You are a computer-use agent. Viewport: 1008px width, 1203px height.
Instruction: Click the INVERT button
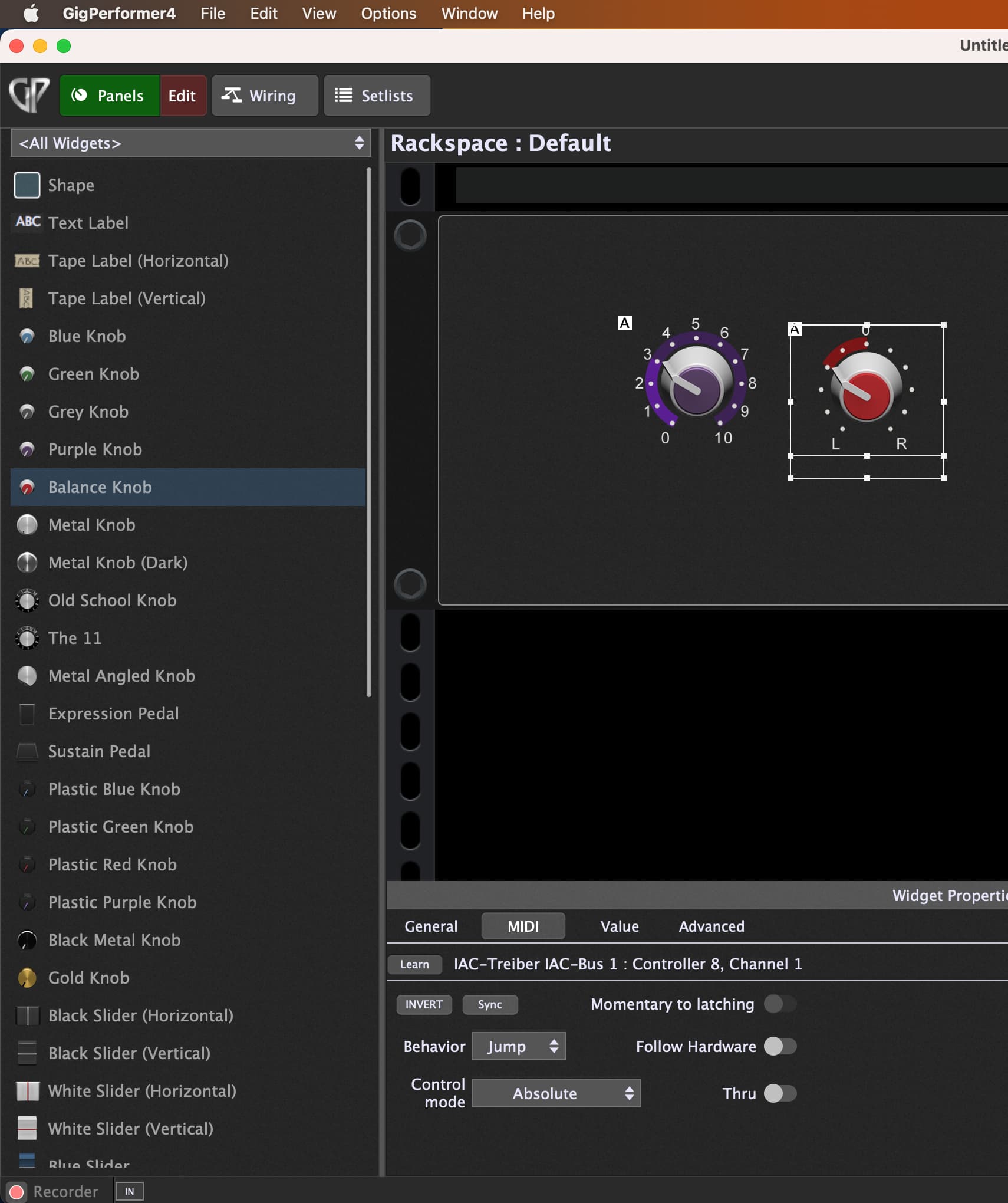tap(424, 1004)
